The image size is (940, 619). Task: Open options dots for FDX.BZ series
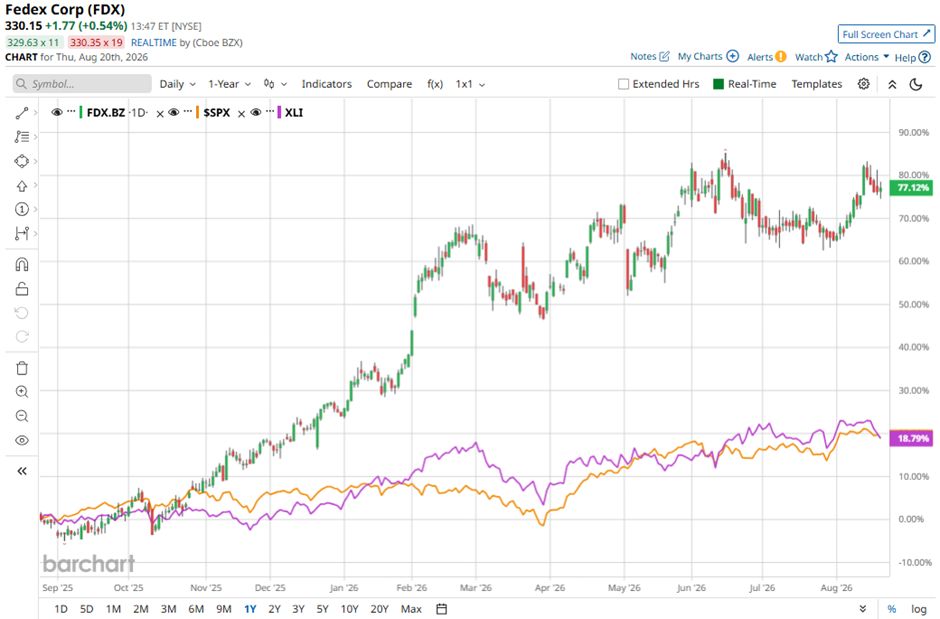71,111
